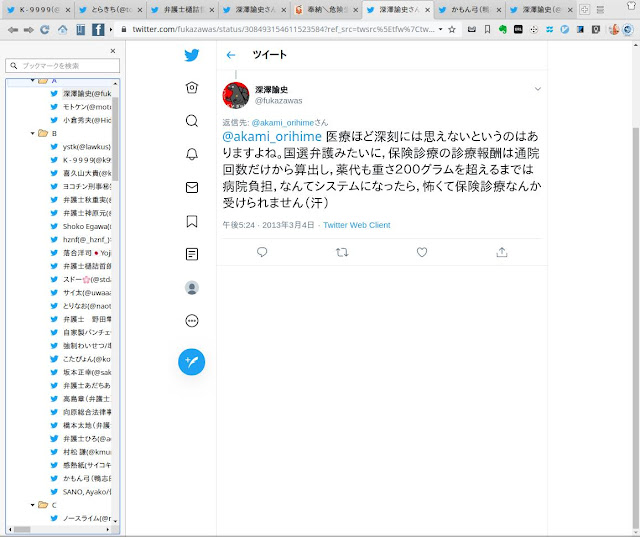Image resolution: width=640 pixels, height=537 pixels.
Task: Reload the page
Action: pyautogui.click(x=45, y=29)
